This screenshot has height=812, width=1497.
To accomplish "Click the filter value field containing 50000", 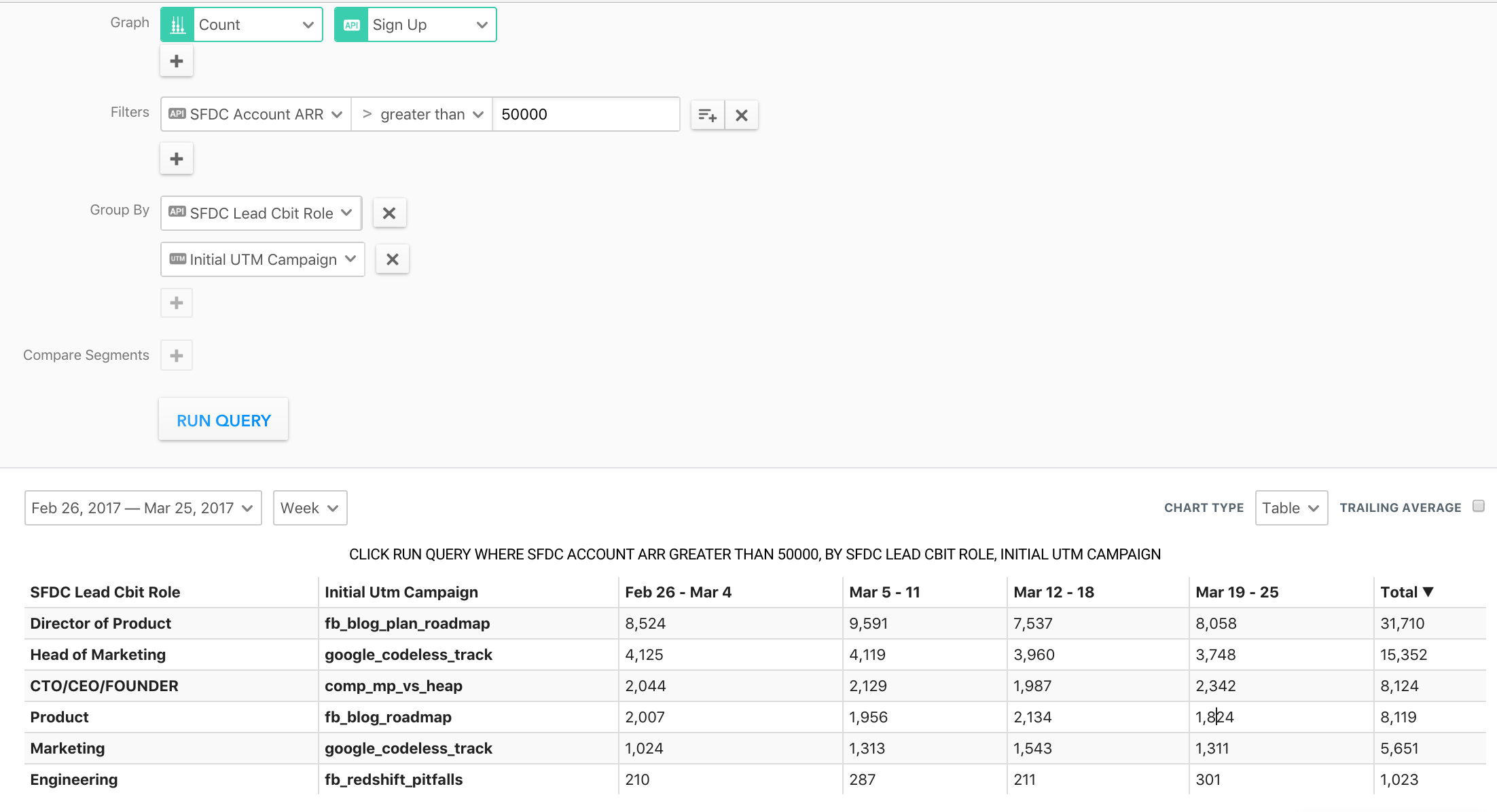I will (585, 115).
